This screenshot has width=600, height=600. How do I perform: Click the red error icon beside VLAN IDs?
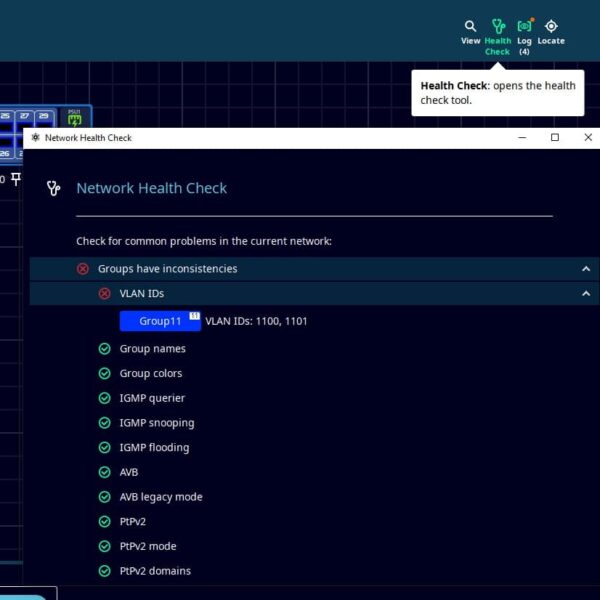104,293
